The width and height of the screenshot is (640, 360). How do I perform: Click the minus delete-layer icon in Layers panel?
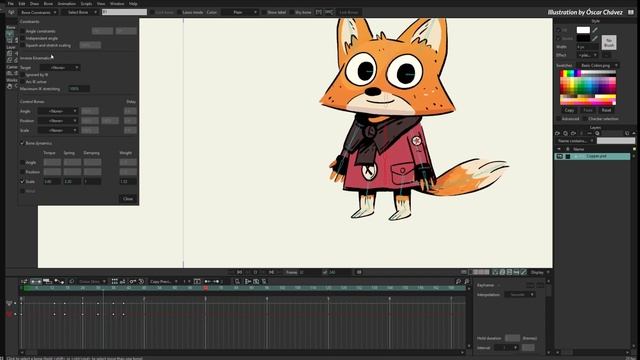point(589,133)
